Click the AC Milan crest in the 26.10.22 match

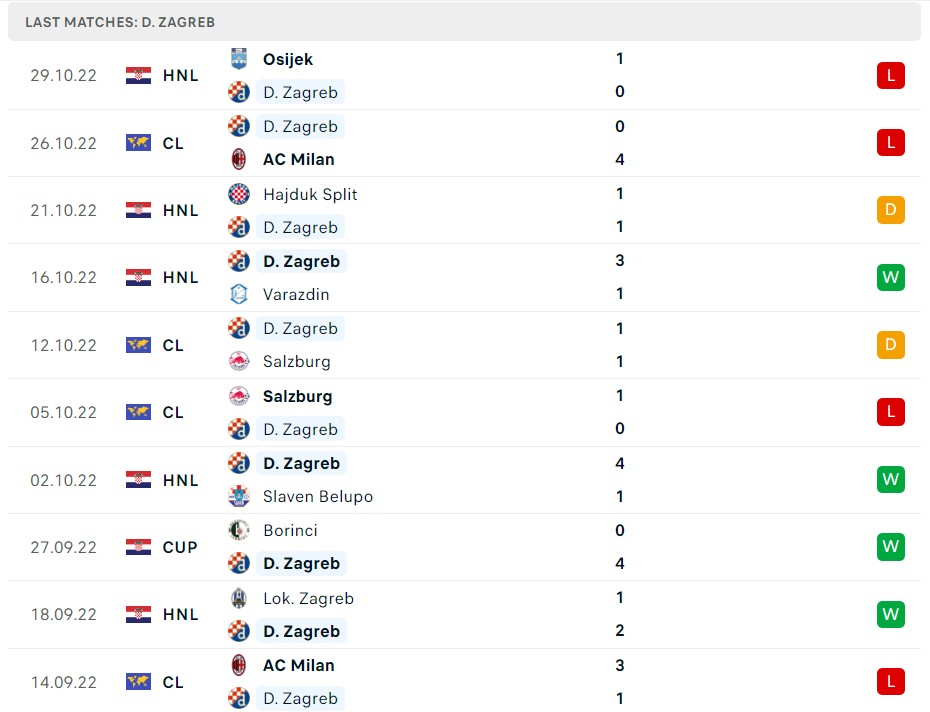click(x=239, y=159)
